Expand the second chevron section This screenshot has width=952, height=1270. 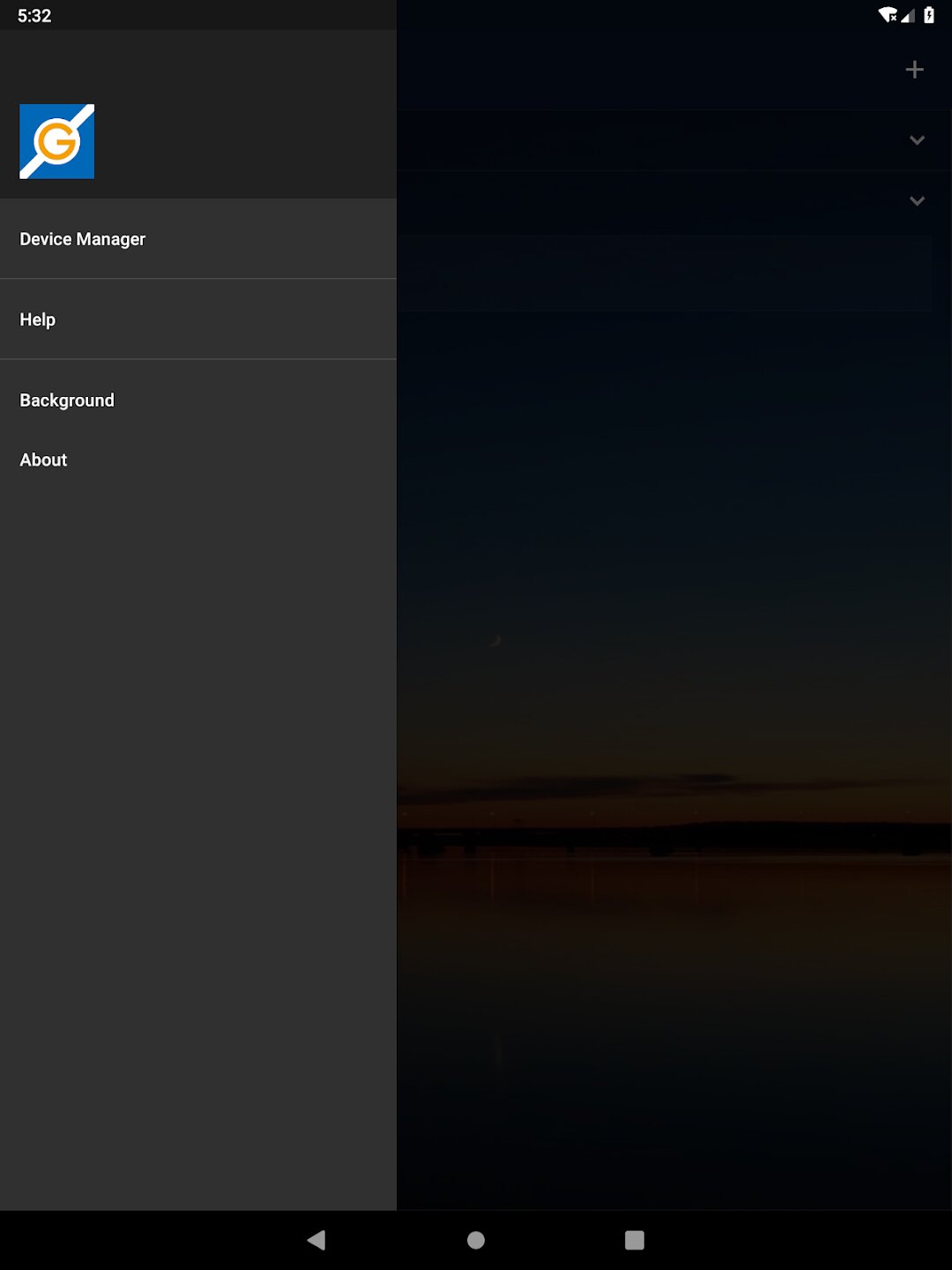tap(917, 201)
